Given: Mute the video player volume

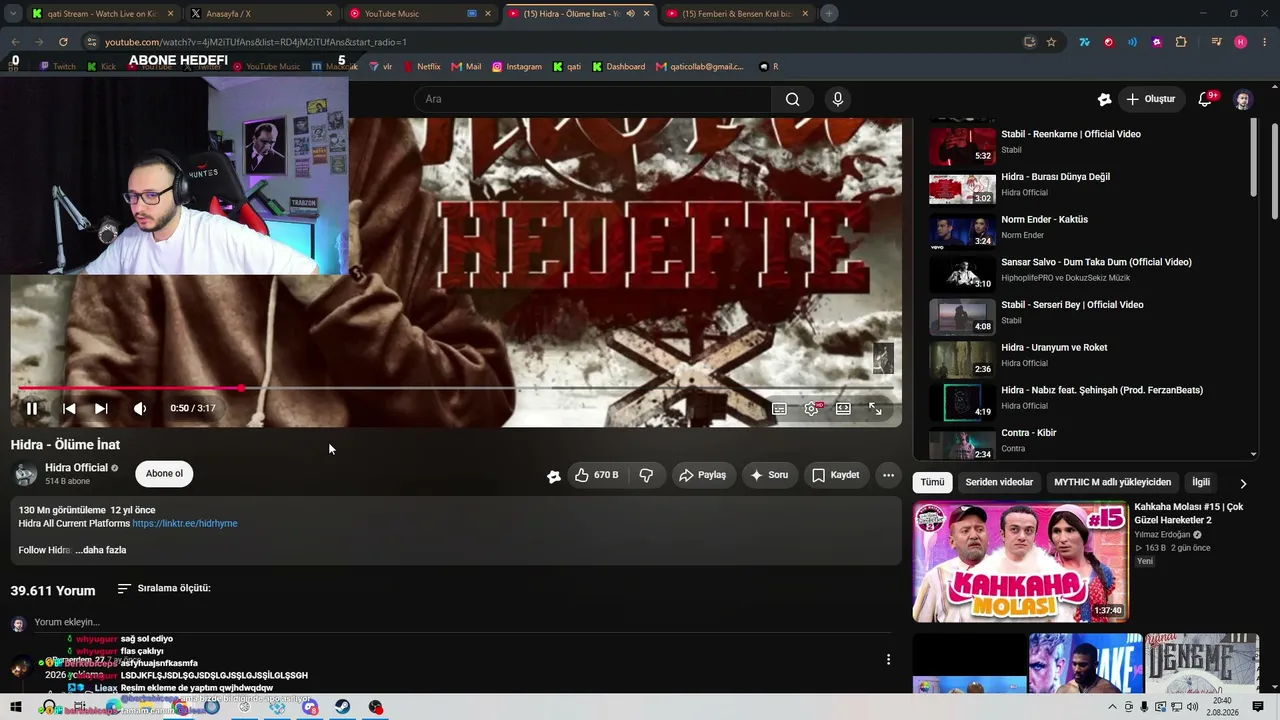Looking at the screenshot, I should [x=140, y=408].
